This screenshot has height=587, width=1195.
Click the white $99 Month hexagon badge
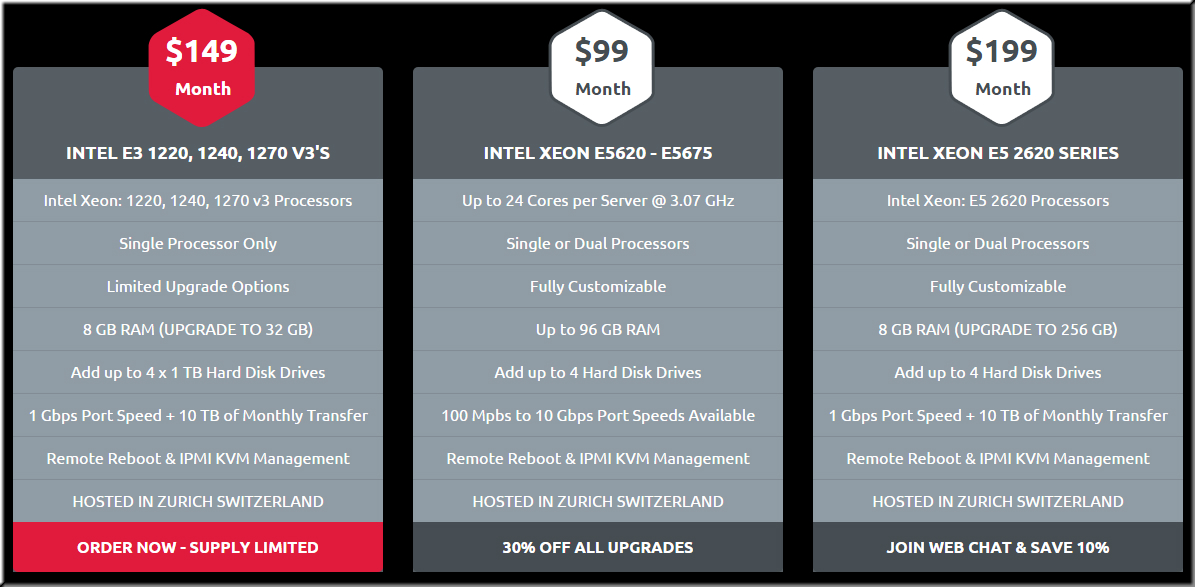point(601,68)
